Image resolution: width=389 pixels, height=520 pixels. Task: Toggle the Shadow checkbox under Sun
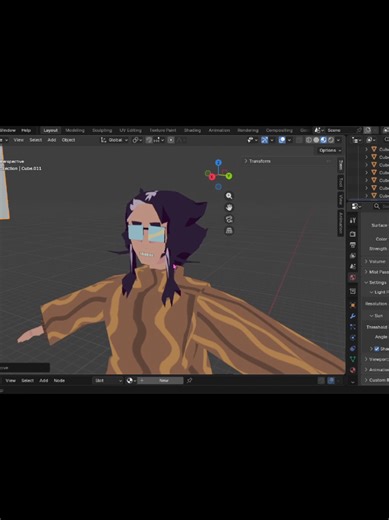point(377,349)
